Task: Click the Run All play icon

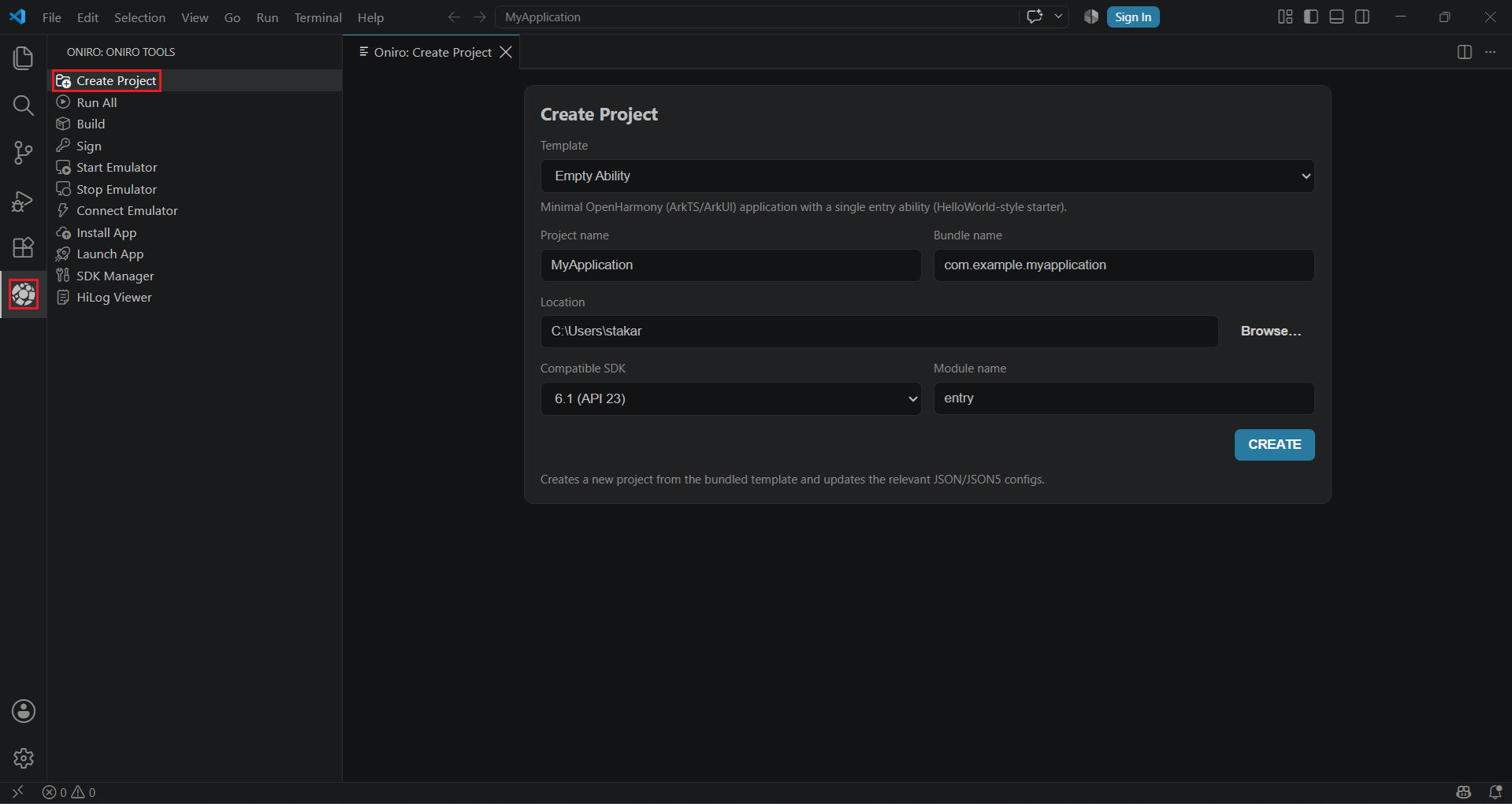Action: (x=64, y=102)
